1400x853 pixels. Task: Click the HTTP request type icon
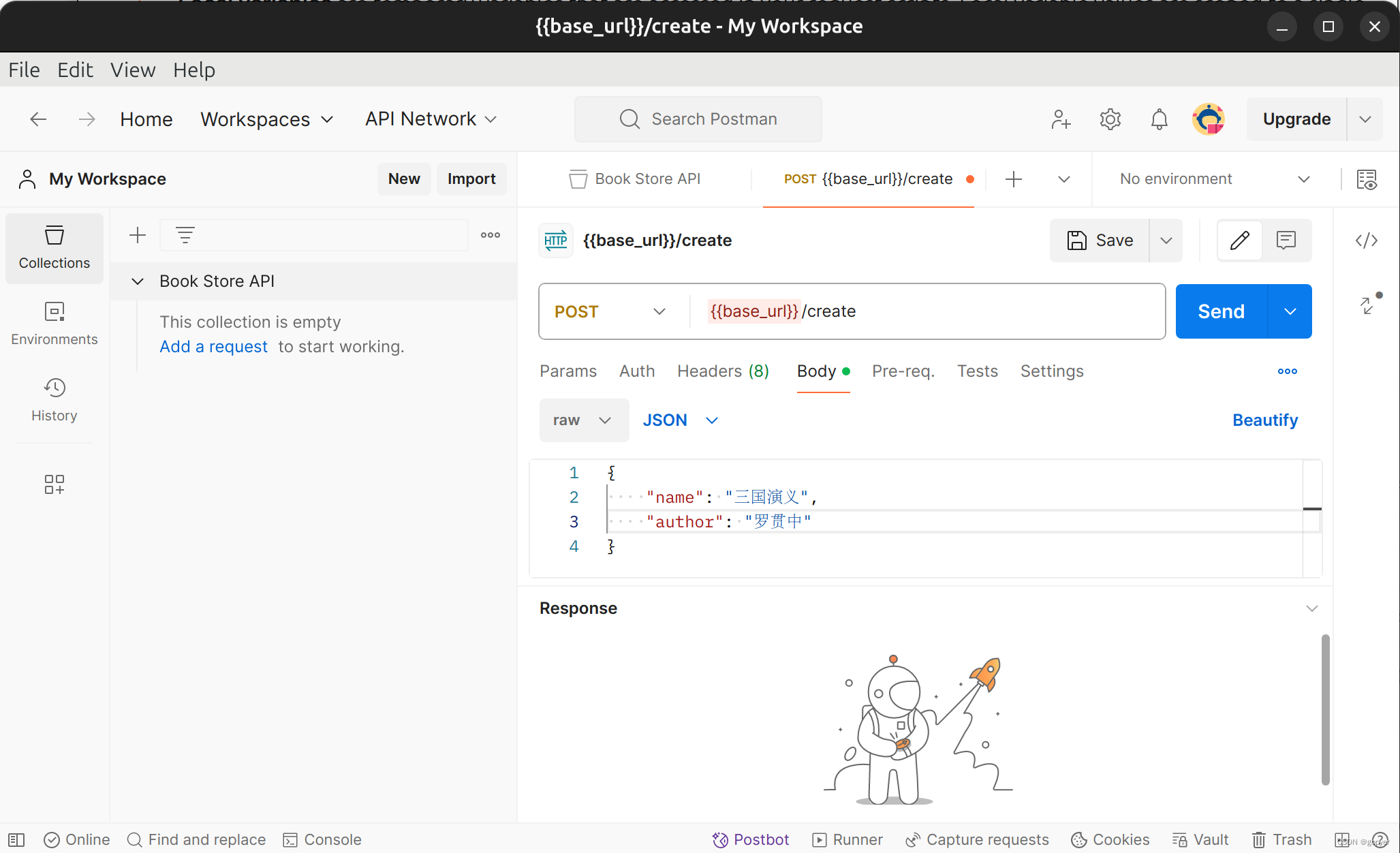[x=556, y=241]
